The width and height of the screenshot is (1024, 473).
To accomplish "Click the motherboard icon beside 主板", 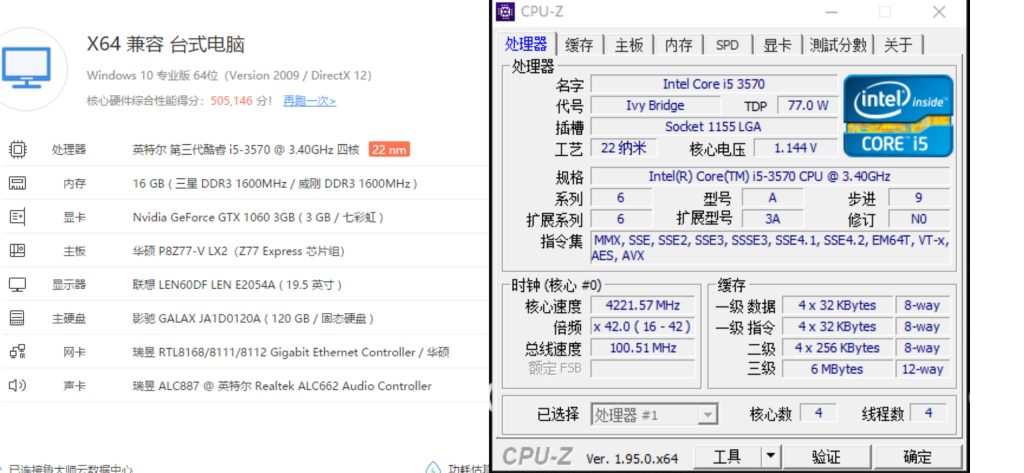I will [18, 251].
